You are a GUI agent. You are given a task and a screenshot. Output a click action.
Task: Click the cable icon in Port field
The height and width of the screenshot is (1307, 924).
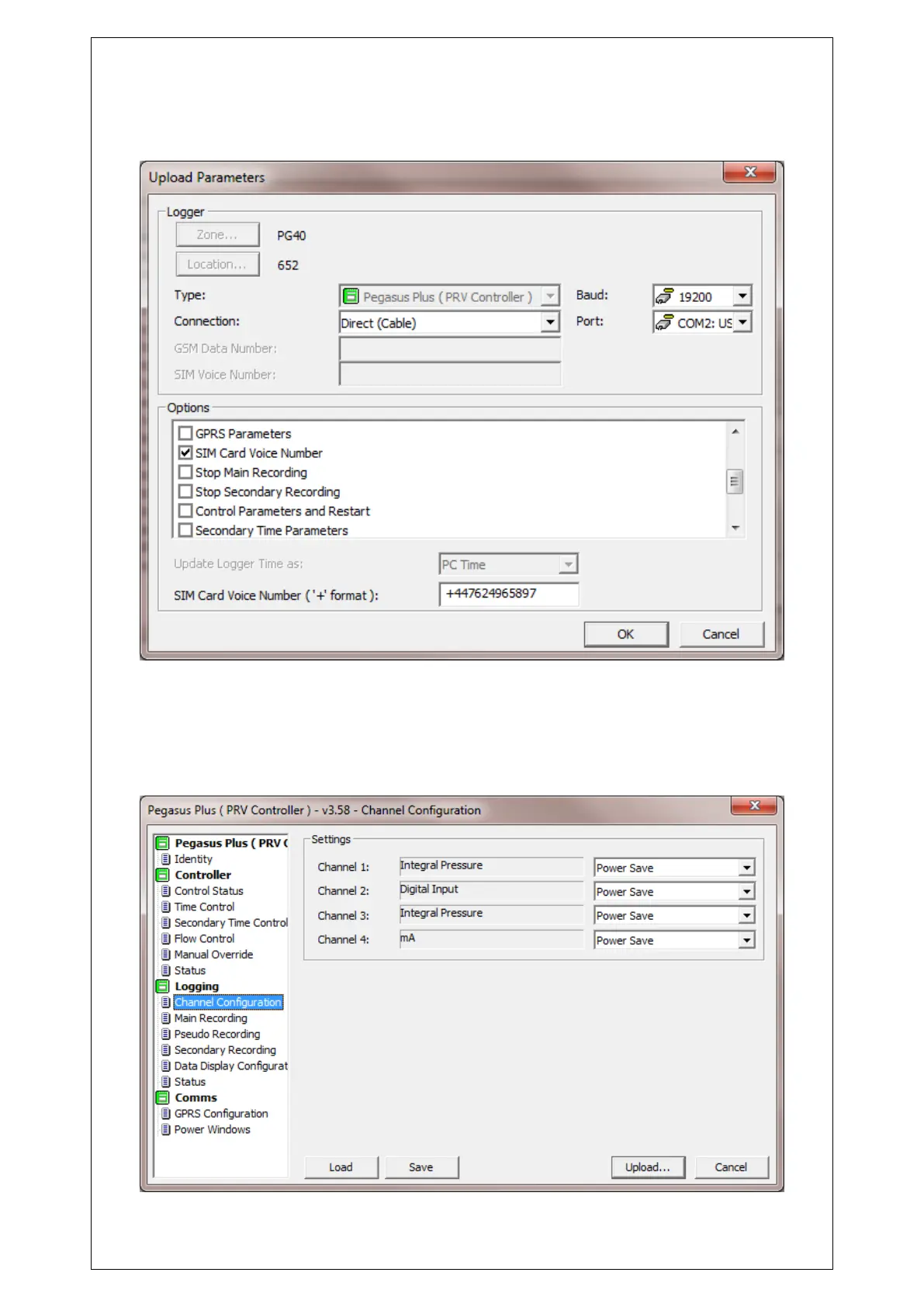(664, 322)
